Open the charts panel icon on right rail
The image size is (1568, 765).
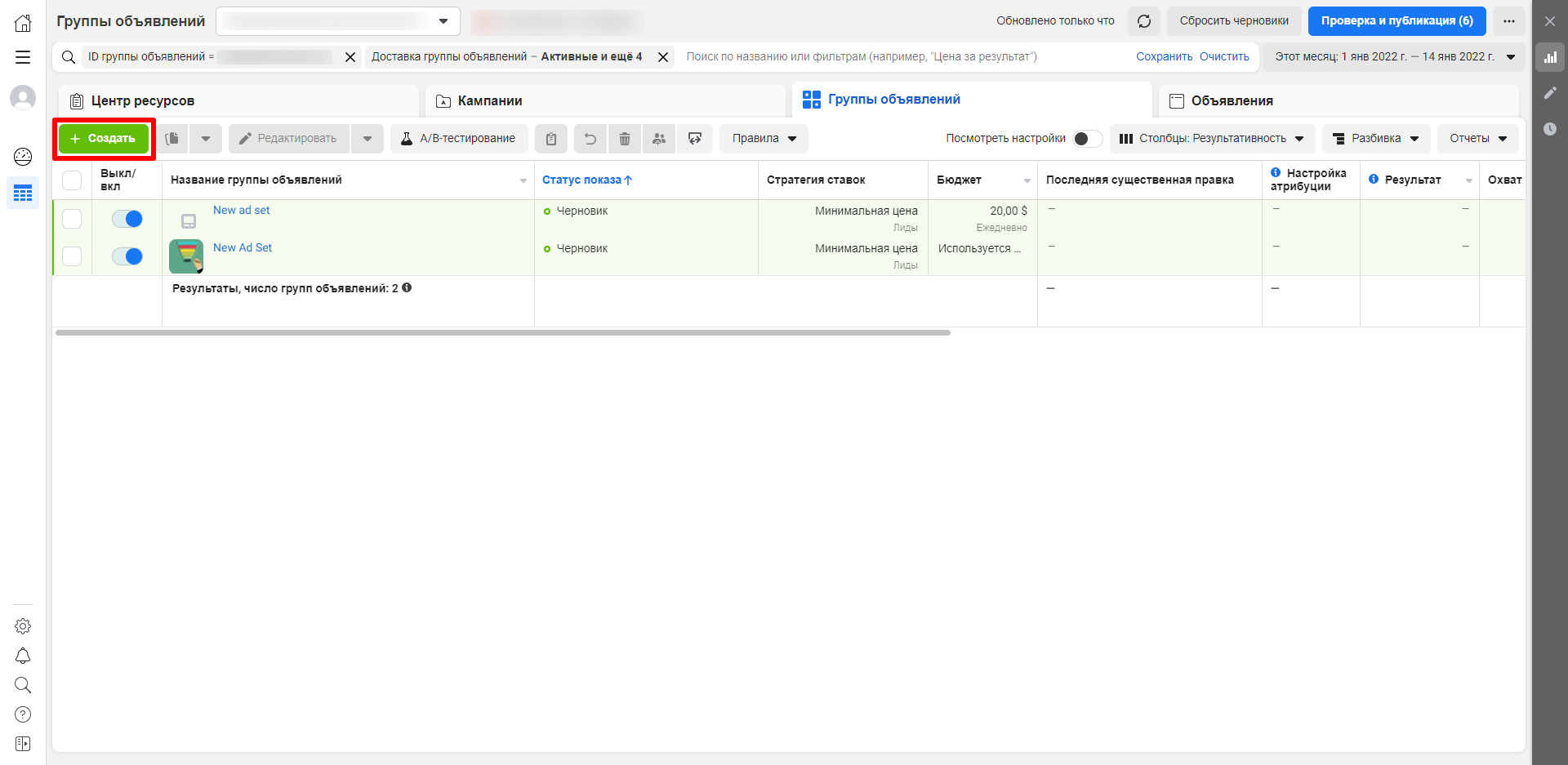click(1550, 57)
